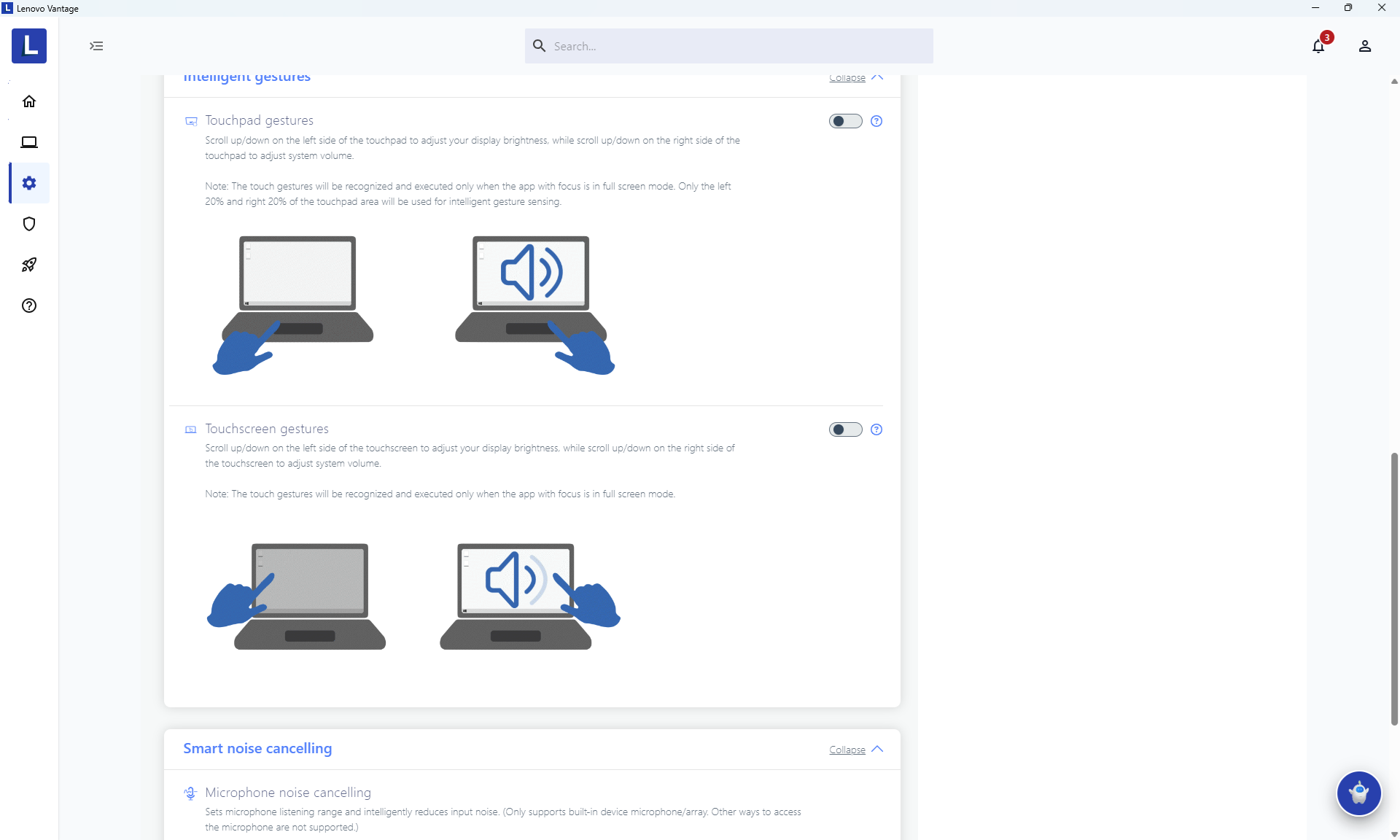Open the notifications bell icon
1400x840 pixels.
pyautogui.click(x=1318, y=46)
